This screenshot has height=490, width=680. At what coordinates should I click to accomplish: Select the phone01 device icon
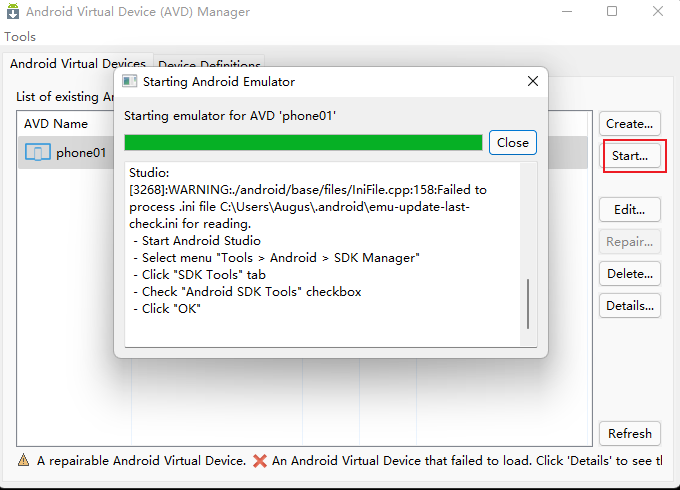[x=38, y=153]
